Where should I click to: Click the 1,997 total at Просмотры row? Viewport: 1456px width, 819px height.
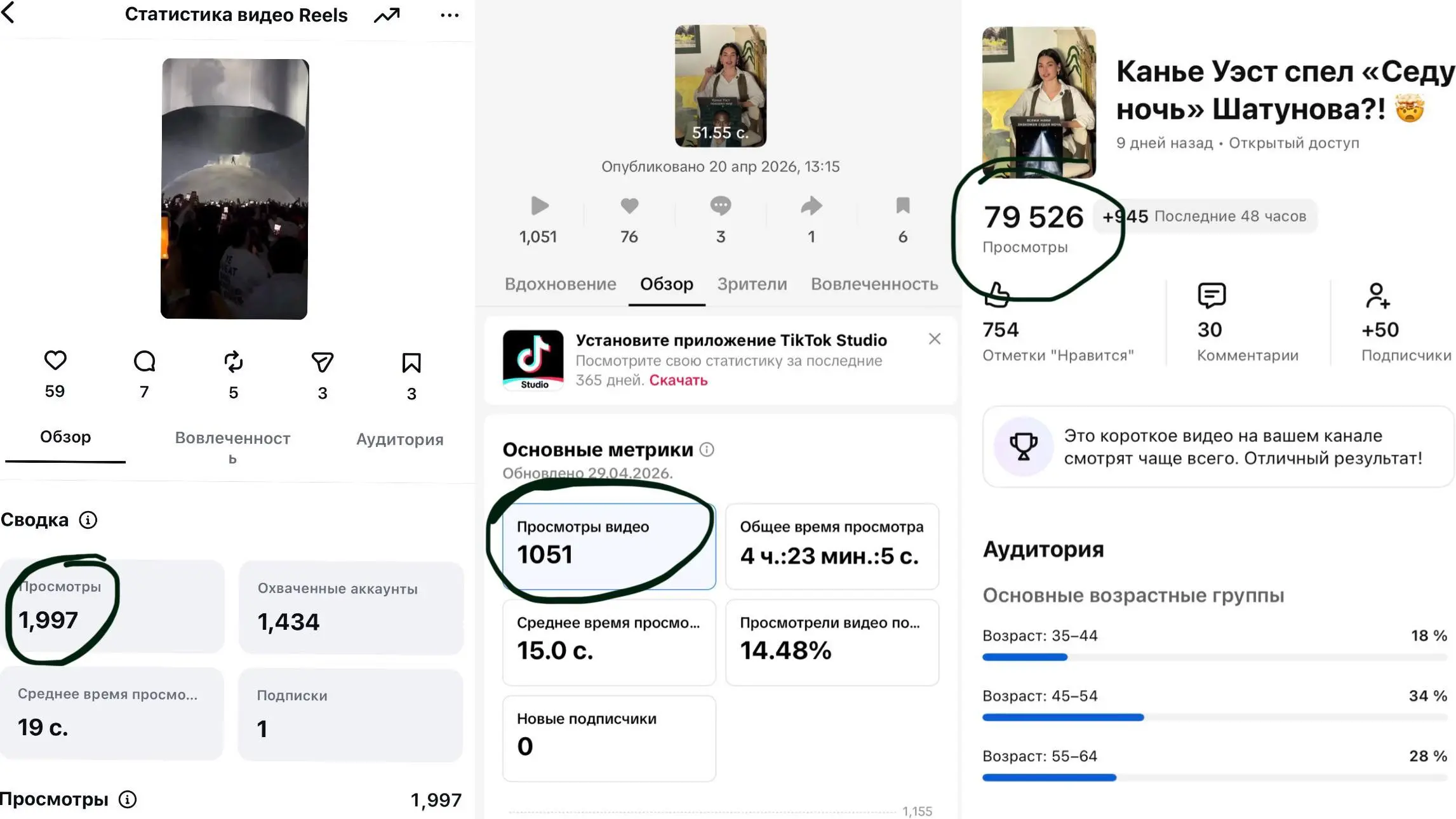pos(436,800)
